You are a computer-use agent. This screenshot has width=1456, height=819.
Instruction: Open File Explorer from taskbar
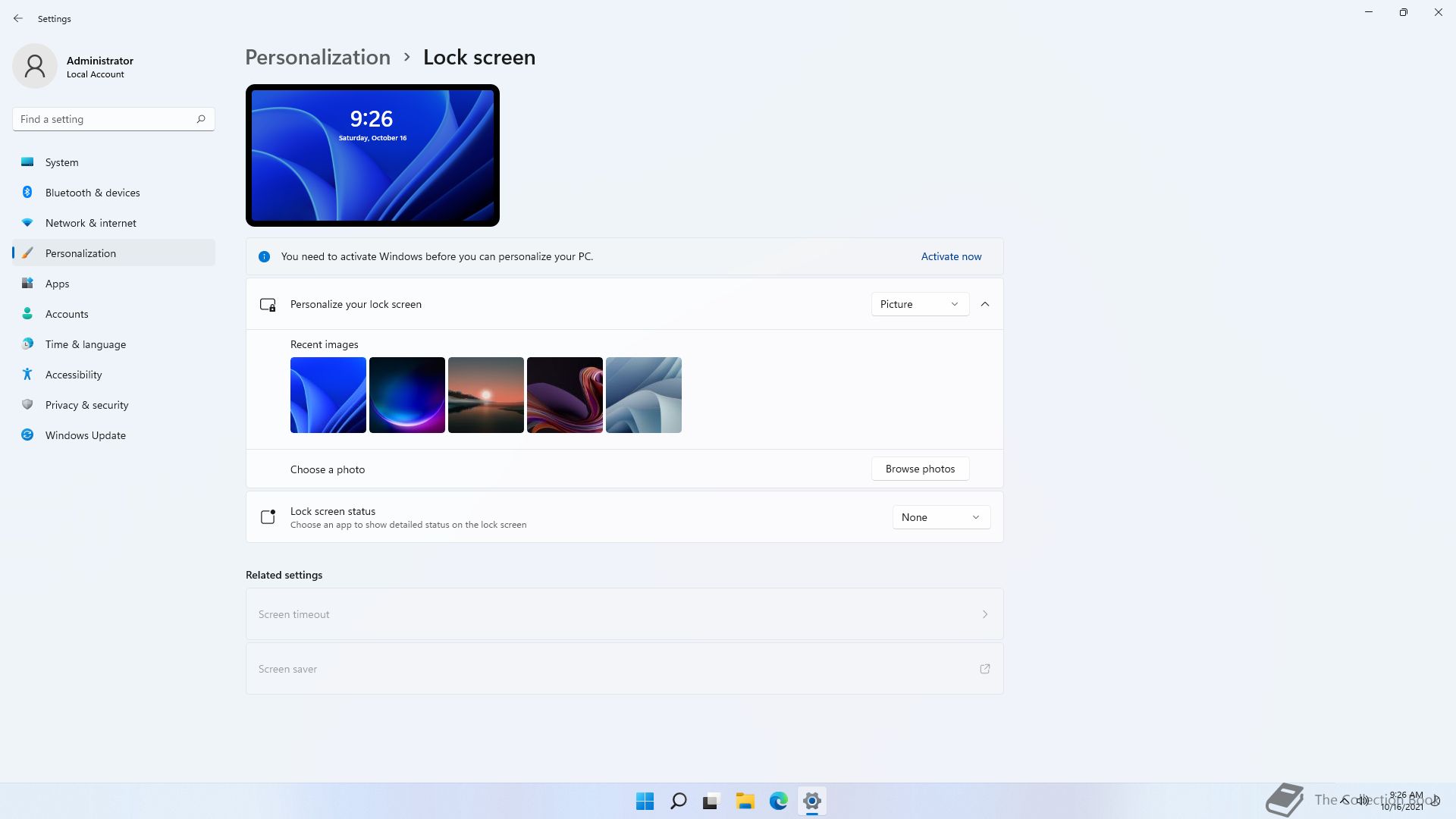pyautogui.click(x=745, y=801)
